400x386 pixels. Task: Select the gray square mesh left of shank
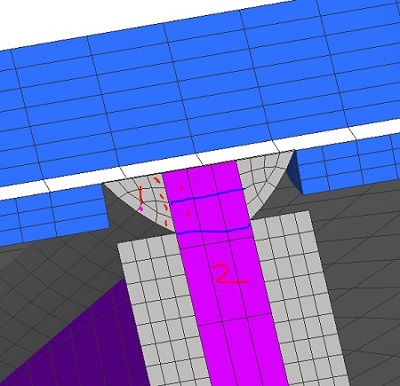point(157,310)
